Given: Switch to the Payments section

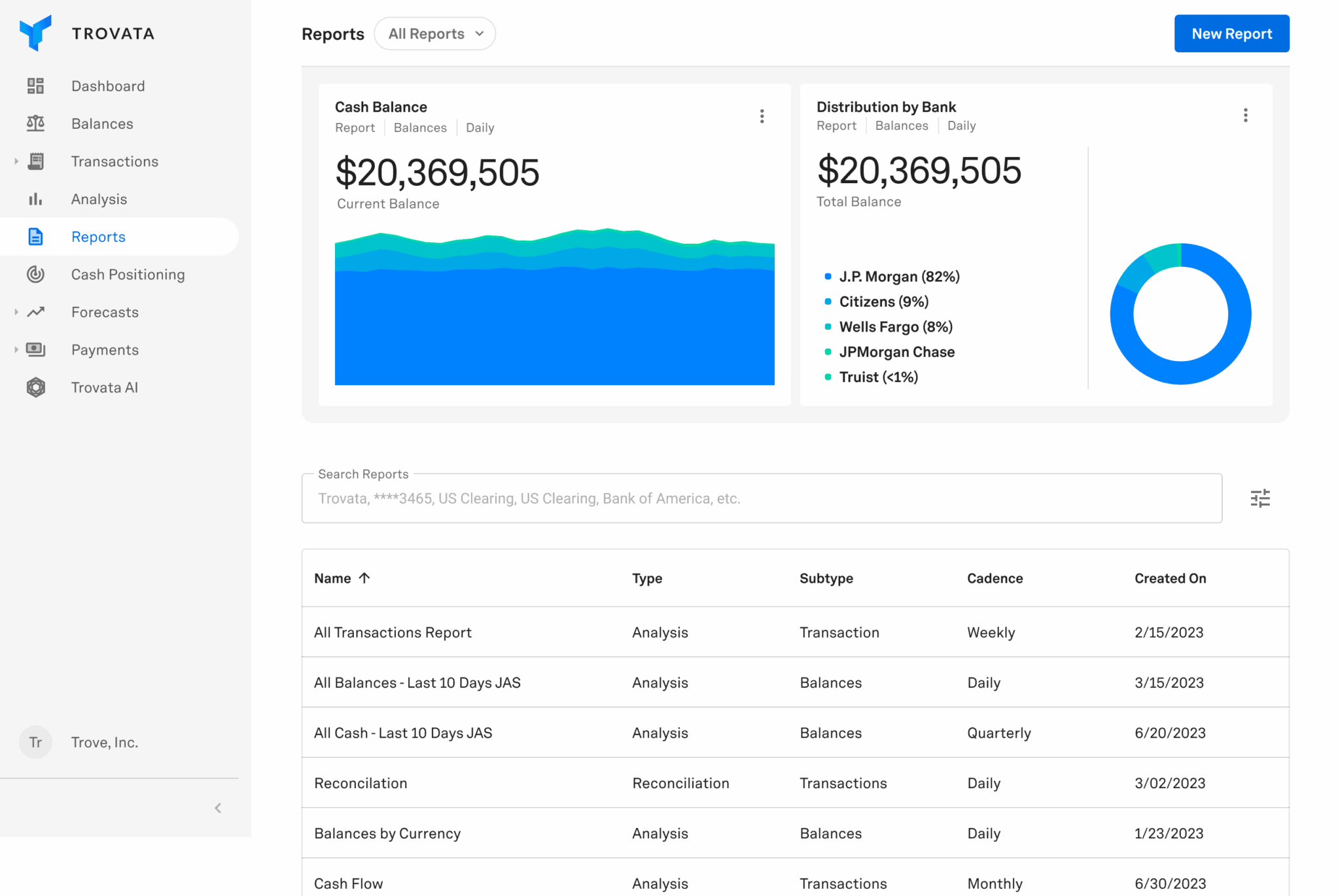Looking at the screenshot, I should point(104,349).
